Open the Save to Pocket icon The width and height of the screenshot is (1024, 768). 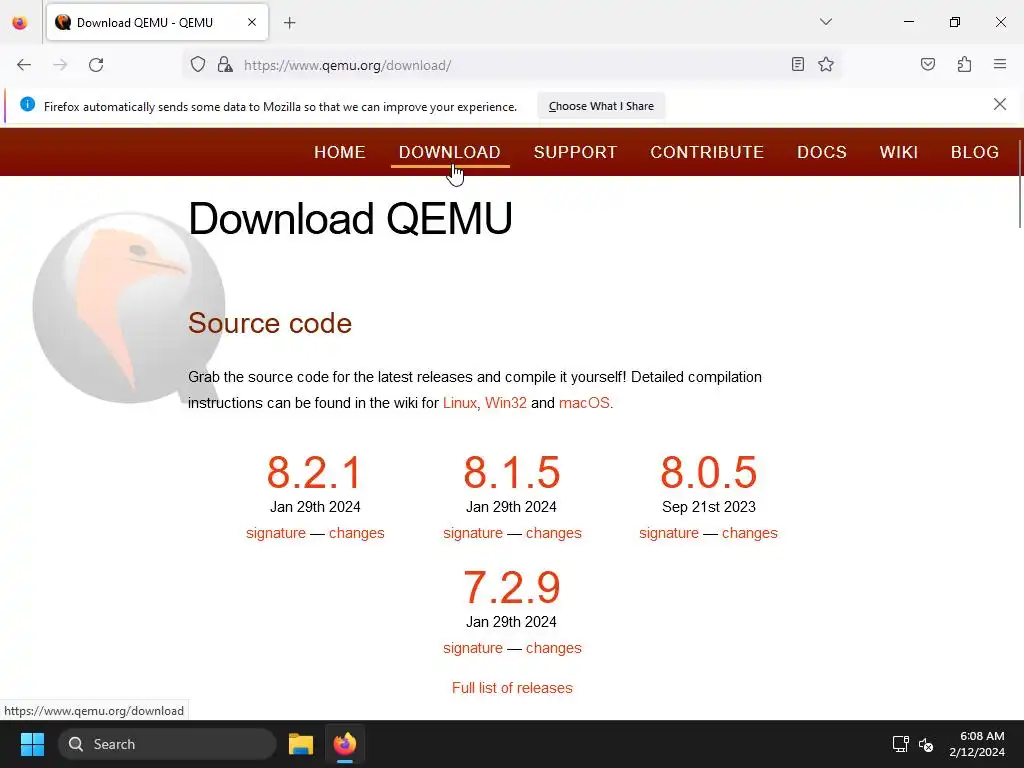tap(927, 64)
